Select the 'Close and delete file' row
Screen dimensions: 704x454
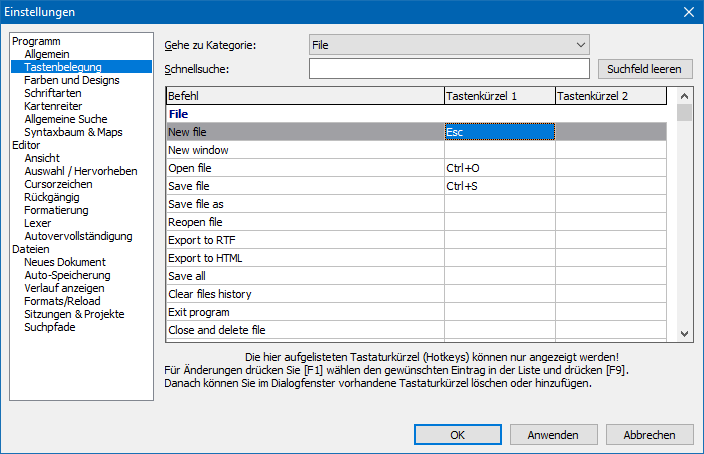tap(304, 330)
